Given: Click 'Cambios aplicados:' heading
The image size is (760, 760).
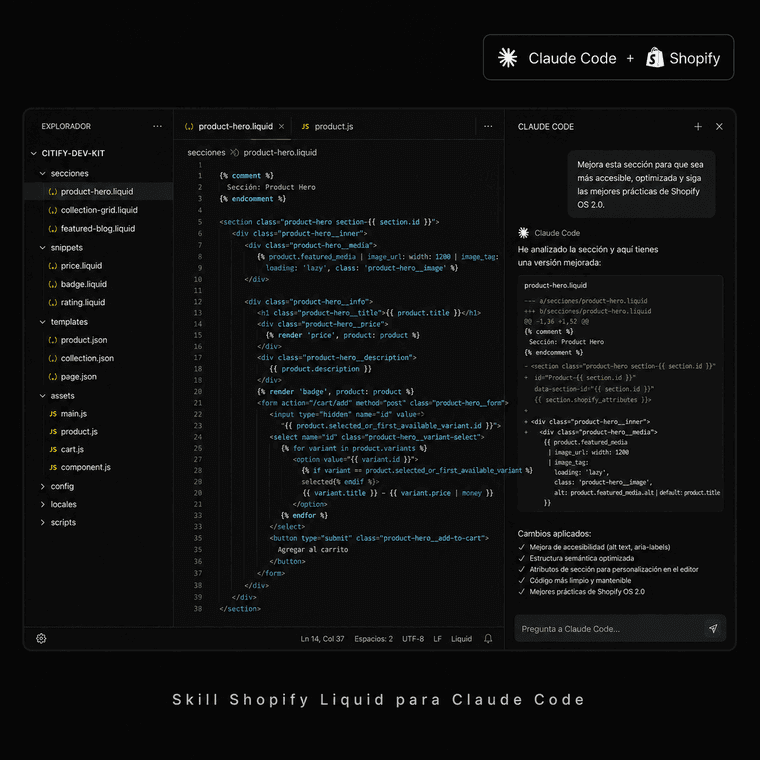Looking at the screenshot, I should pos(554,534).
